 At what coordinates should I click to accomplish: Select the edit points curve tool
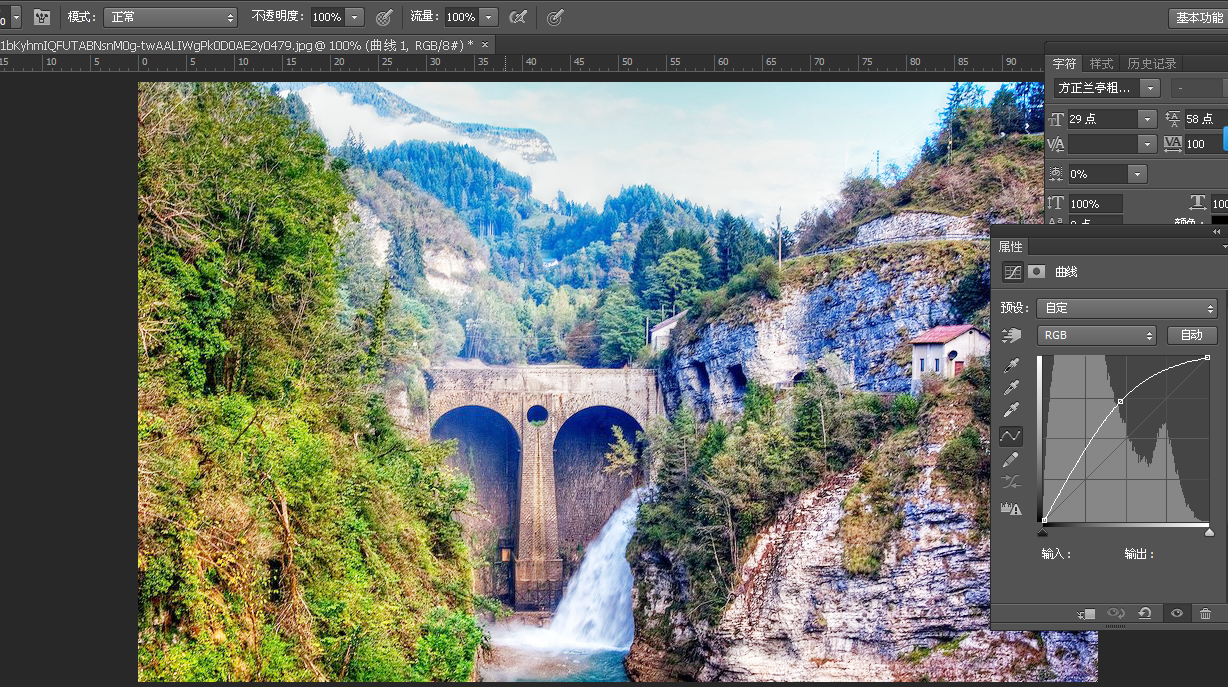point(1011,436)
